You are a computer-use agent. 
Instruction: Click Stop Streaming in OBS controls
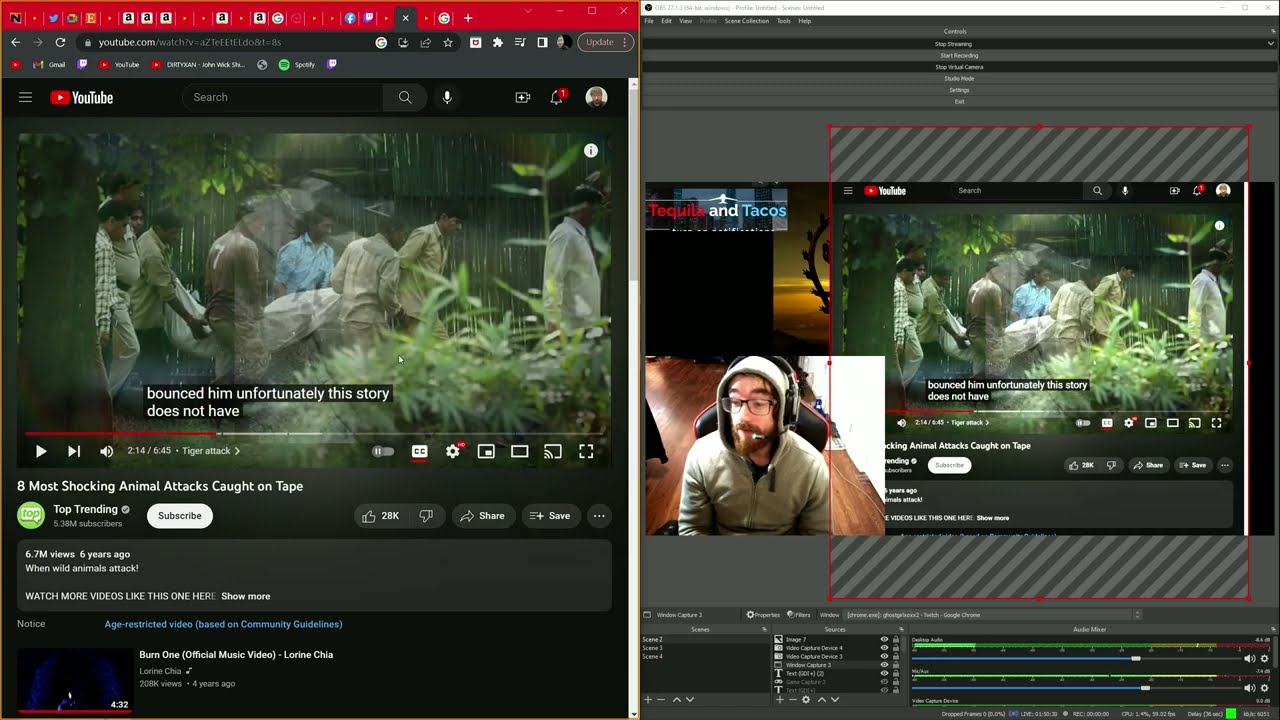click(x=953, y=44)
